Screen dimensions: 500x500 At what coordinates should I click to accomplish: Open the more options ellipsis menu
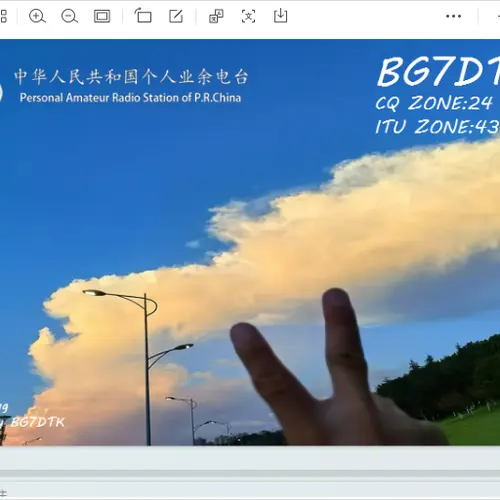[453, 16]
